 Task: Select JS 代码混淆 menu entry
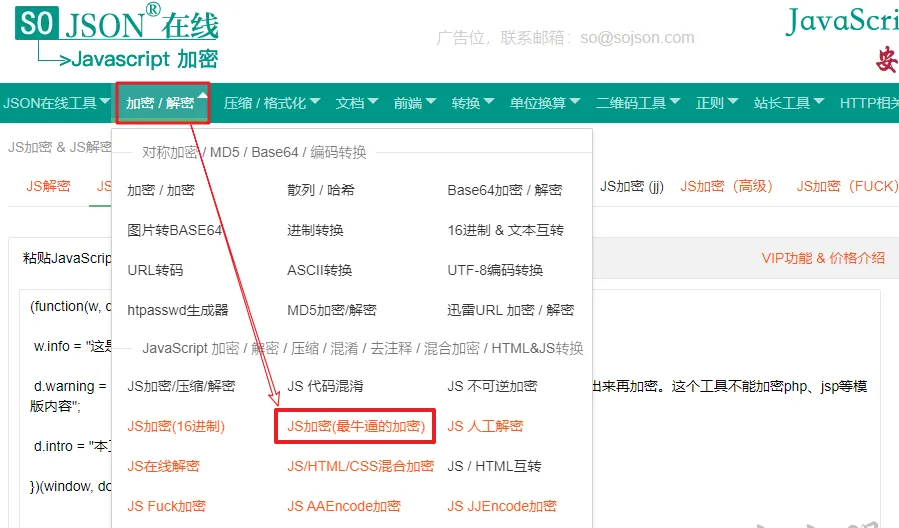click(x=325, y=386)
